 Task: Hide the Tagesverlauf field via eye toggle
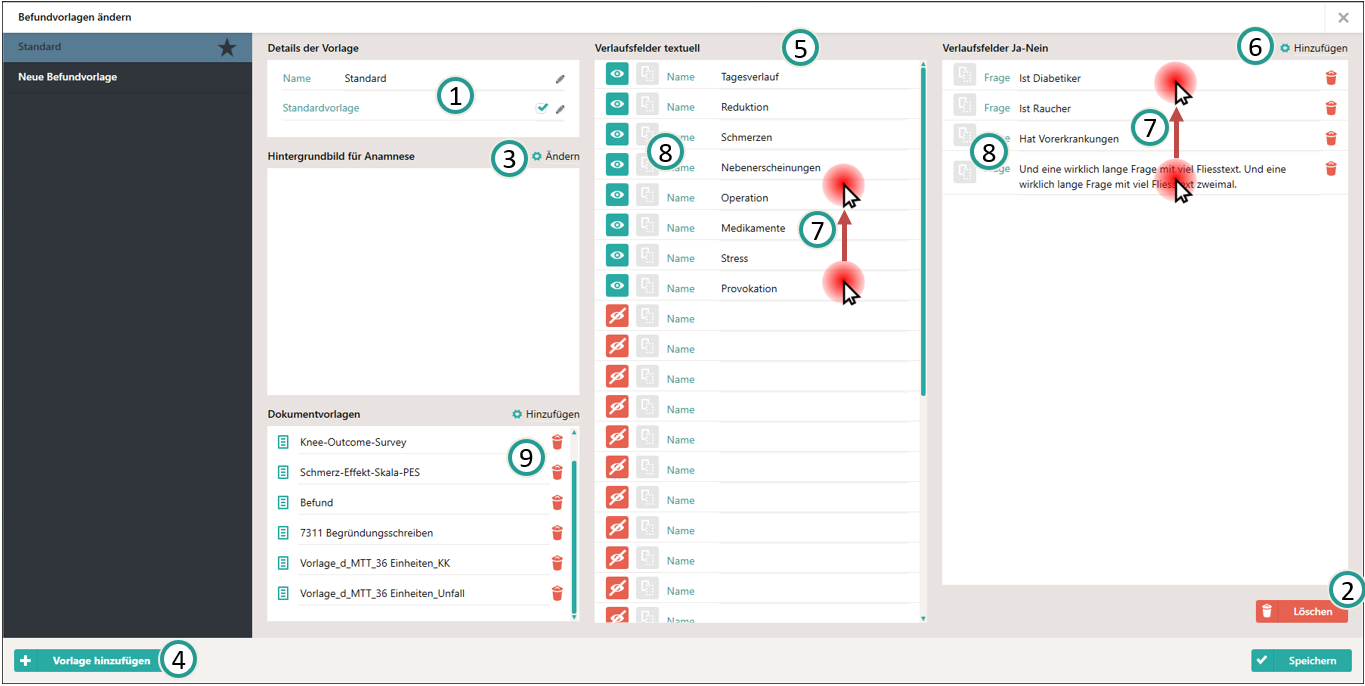(618, 77)
